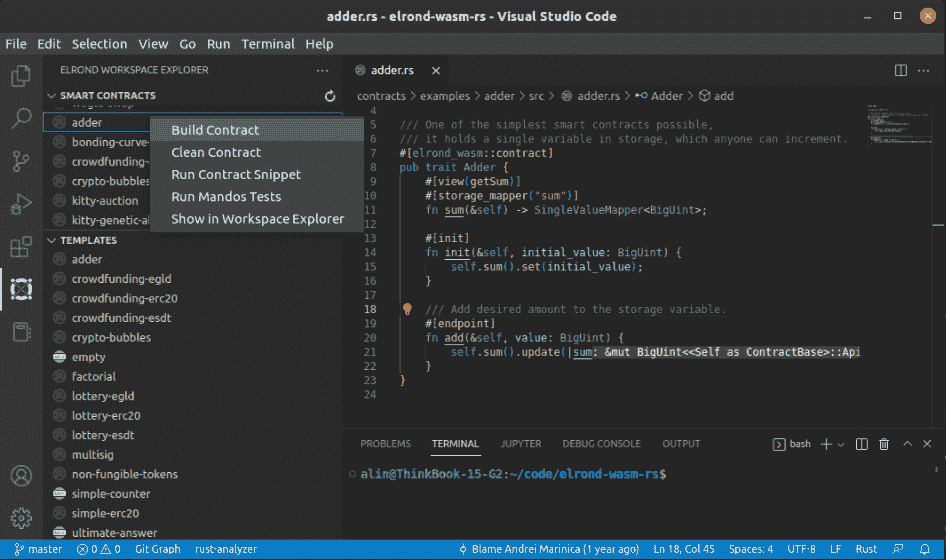Close the terminal panel
946x560 pixels.
(x=927, y=444)
